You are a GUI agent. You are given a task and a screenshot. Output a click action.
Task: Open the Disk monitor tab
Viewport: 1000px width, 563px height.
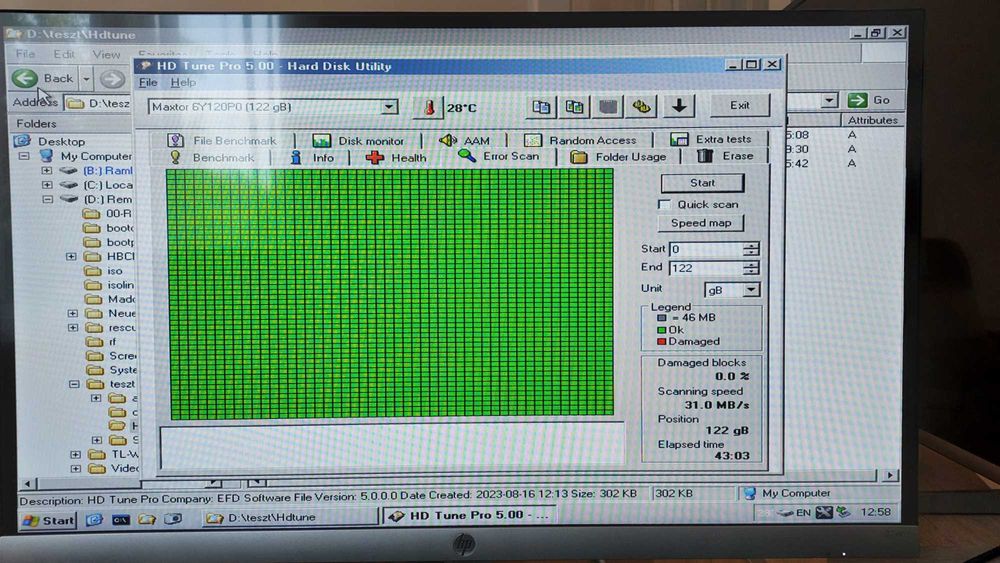(358, 140)
